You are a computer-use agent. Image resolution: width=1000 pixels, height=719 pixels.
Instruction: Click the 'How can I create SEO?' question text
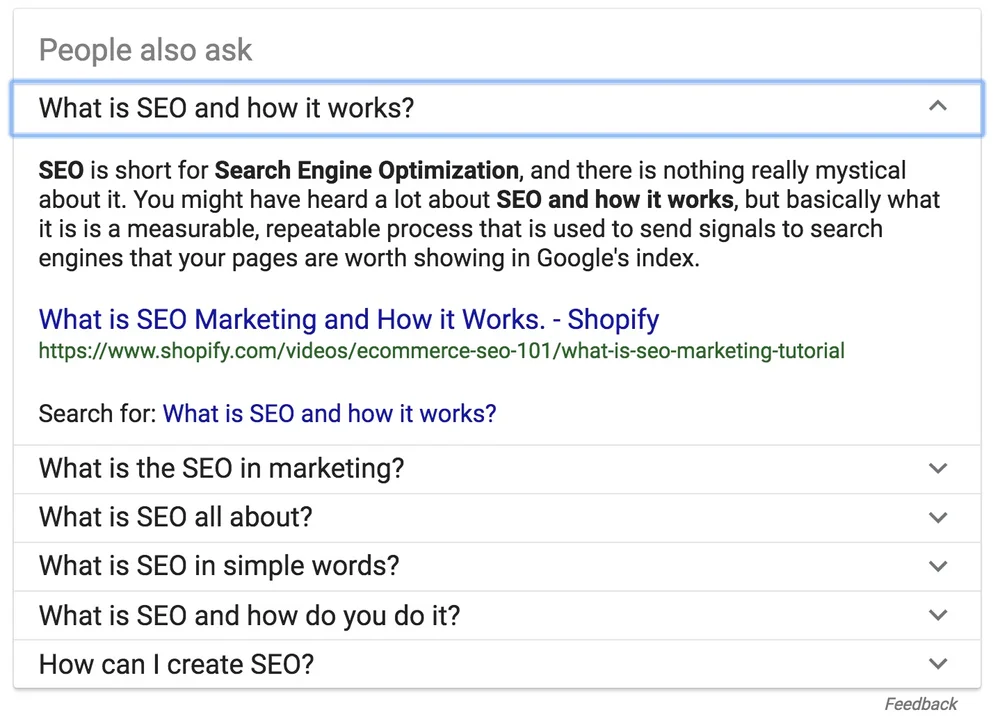coord(176,663)
